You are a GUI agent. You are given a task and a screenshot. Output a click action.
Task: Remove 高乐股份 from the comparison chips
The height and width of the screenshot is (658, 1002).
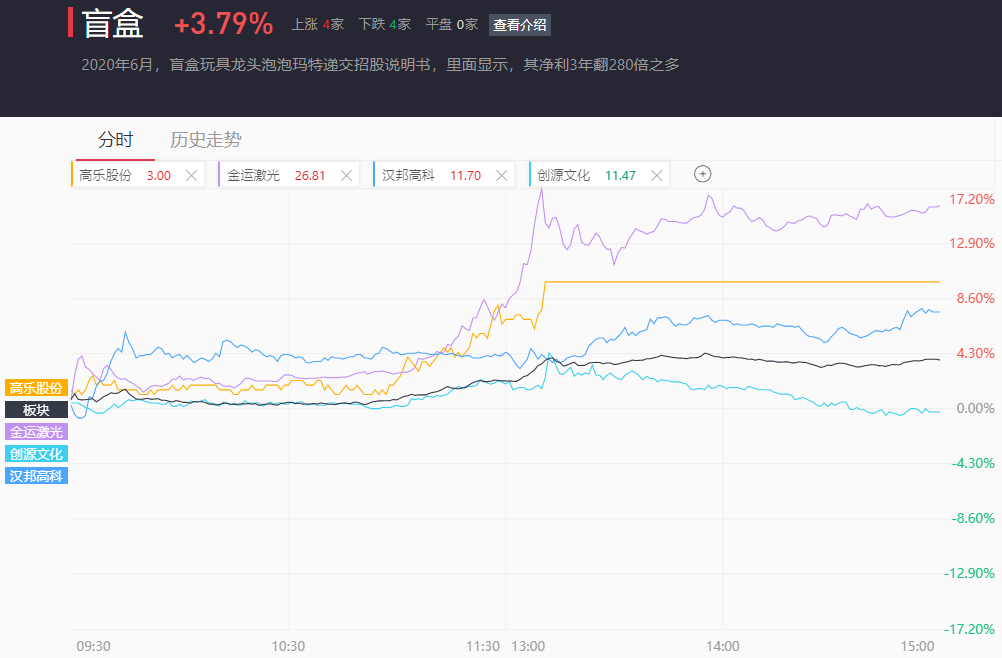point(191,175)
